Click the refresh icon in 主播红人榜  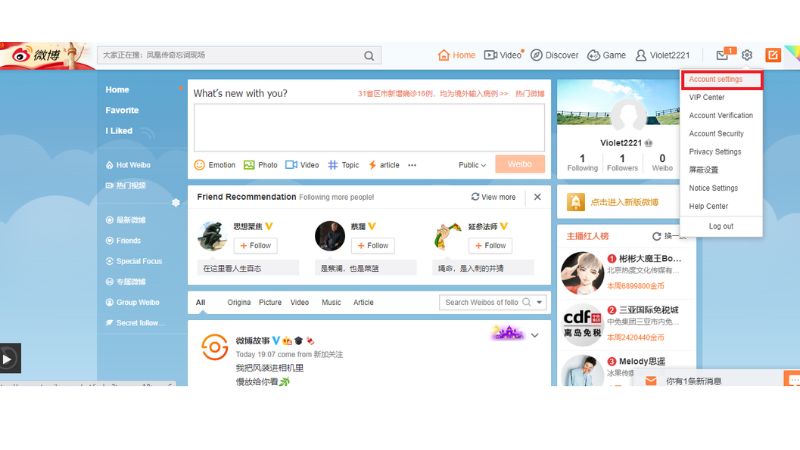(x=657, y=236)
